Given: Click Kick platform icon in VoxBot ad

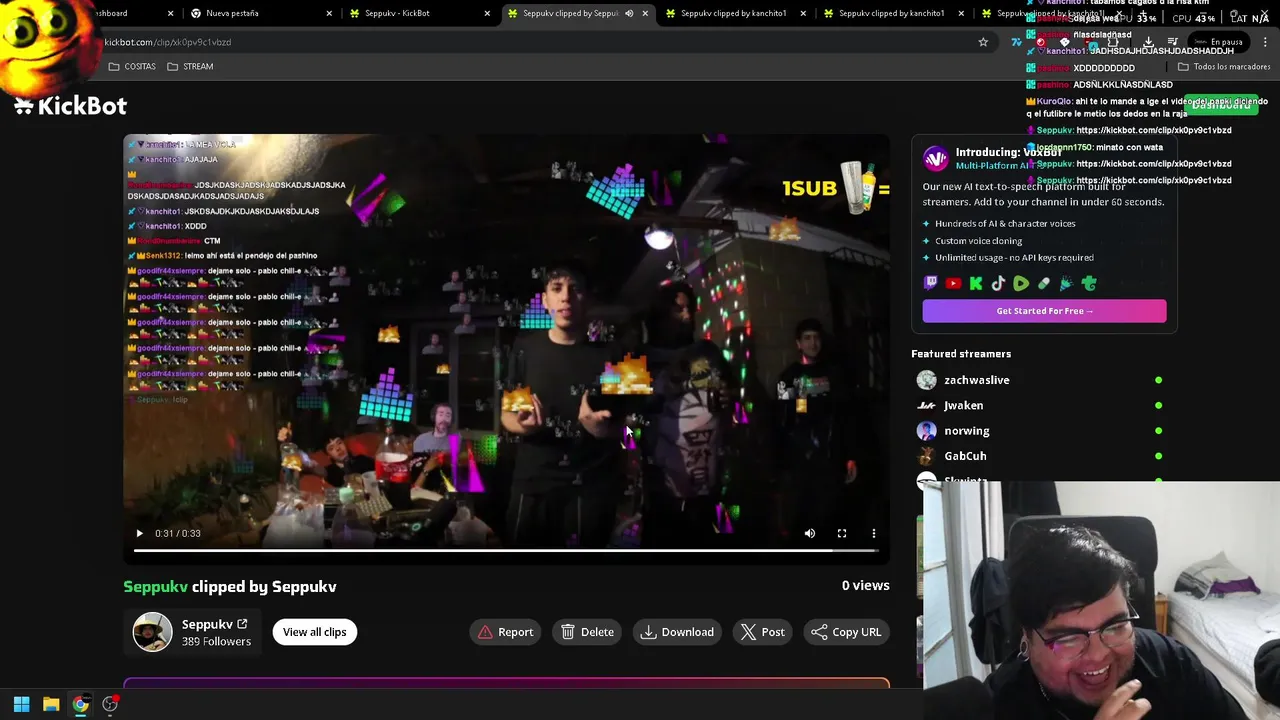Looking at the screenshot, I should tap(976, 284).
